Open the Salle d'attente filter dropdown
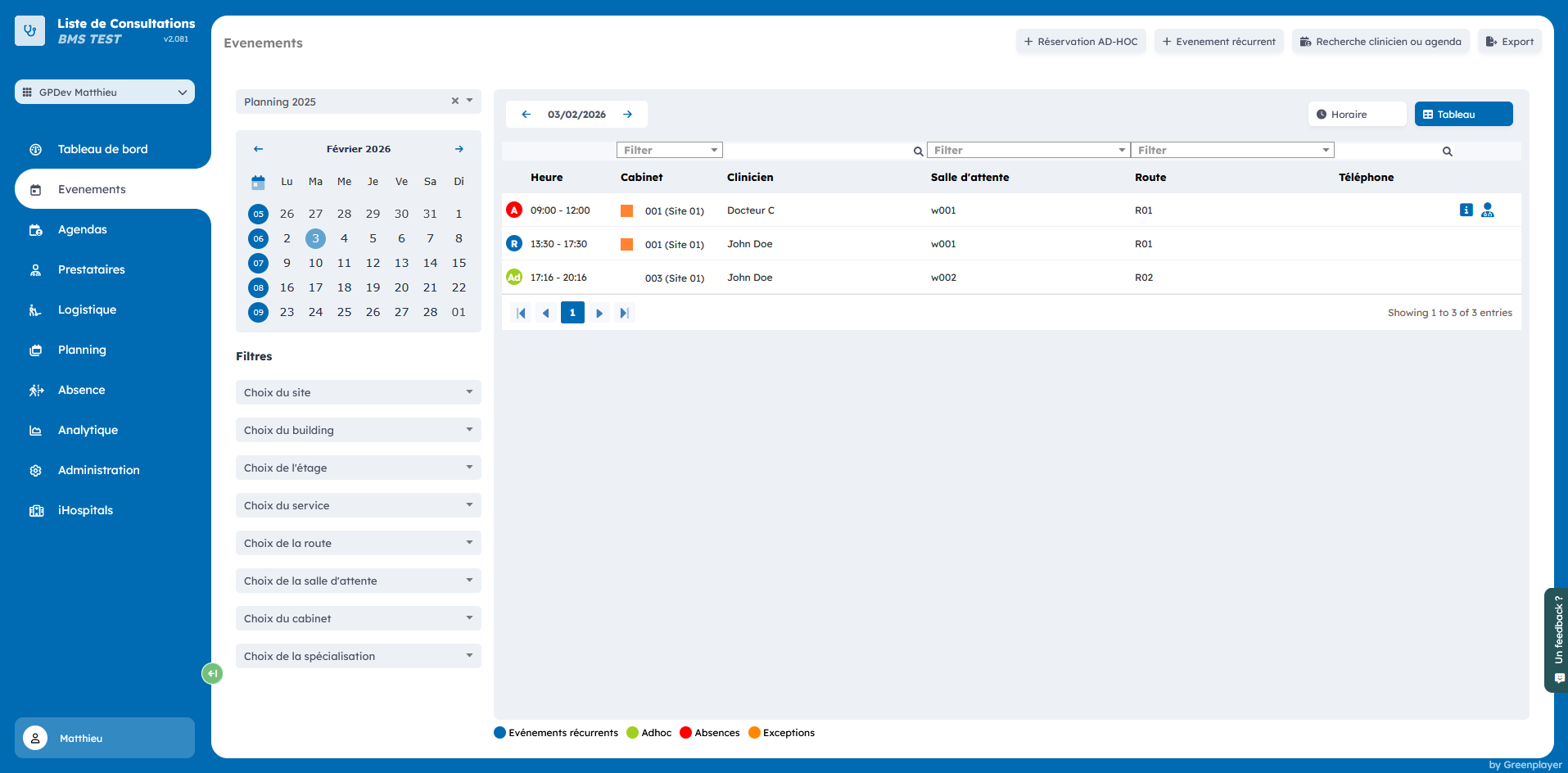The height and width of the screenshot is (773, 1568). click(1028, 151)
